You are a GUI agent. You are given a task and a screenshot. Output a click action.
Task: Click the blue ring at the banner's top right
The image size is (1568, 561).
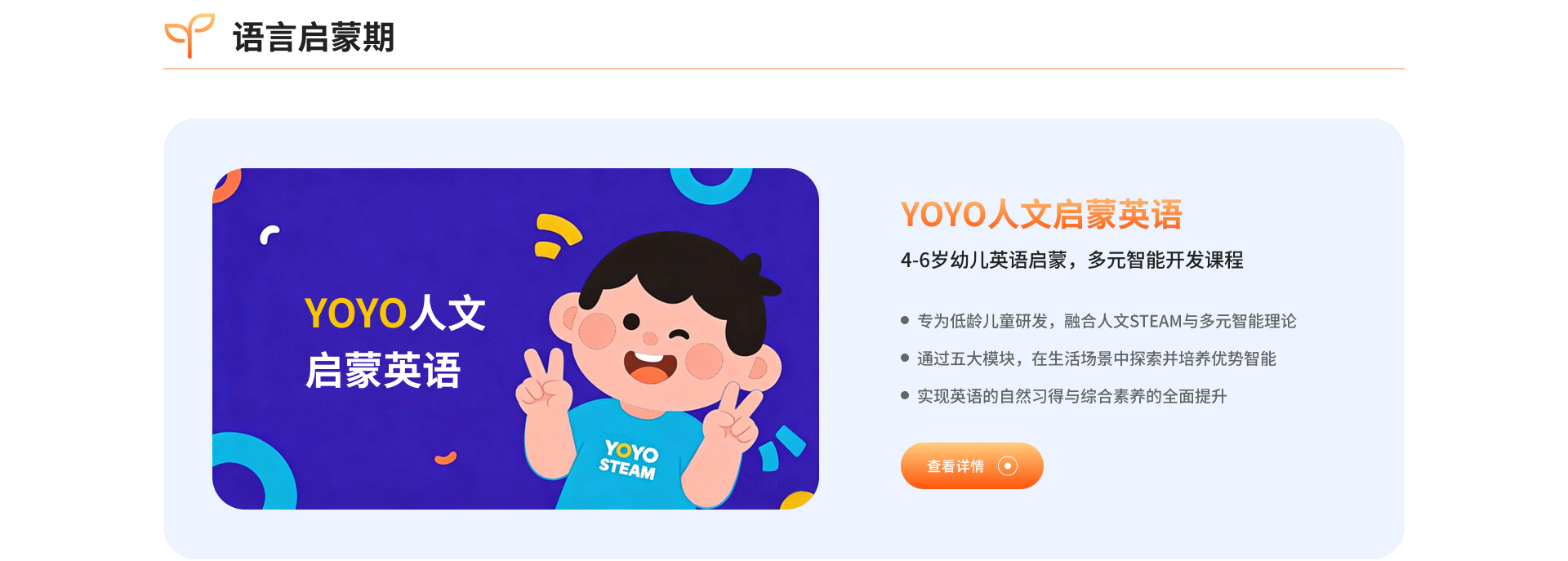coord(711,184)
